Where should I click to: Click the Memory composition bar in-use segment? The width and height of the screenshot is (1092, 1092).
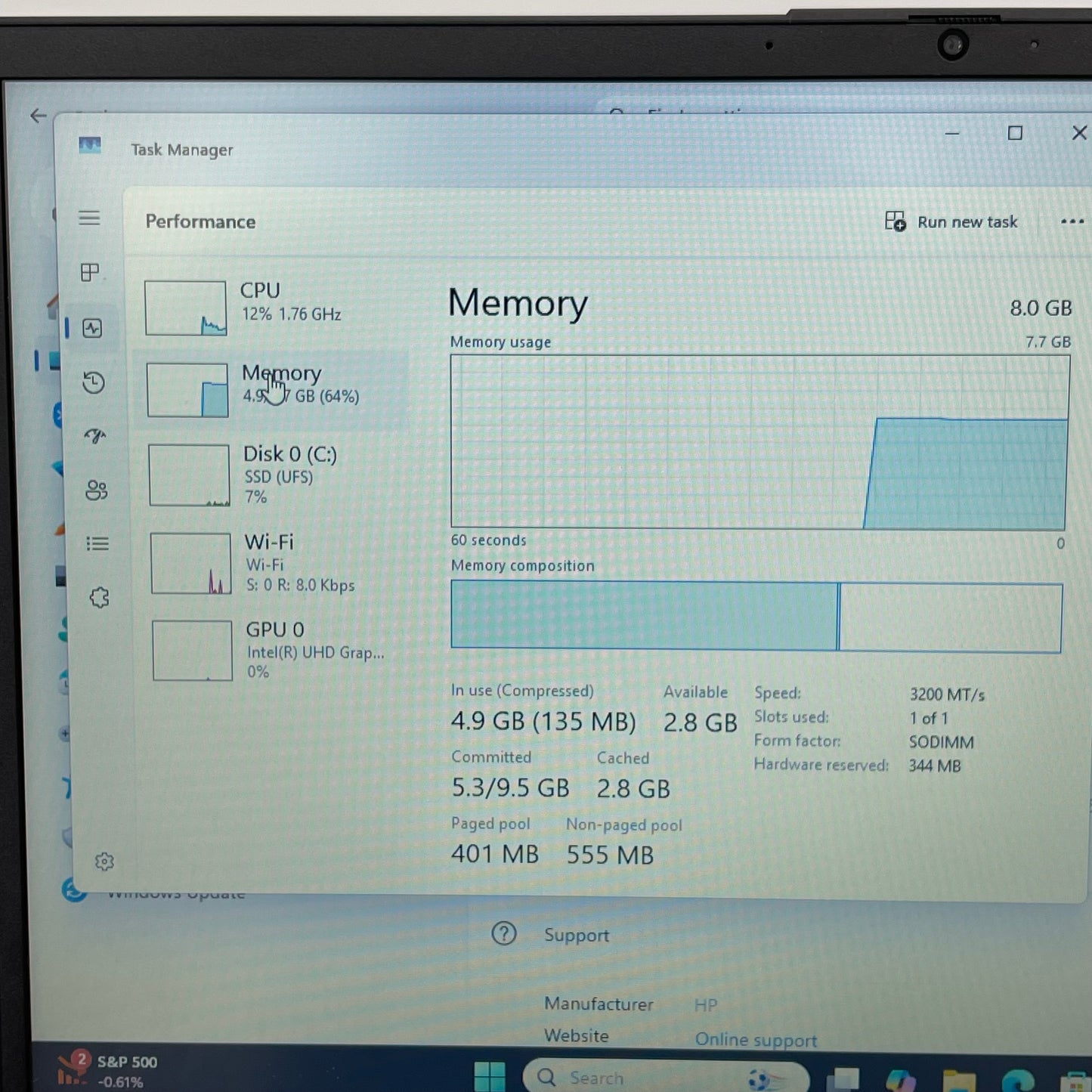tap(645, 615)
